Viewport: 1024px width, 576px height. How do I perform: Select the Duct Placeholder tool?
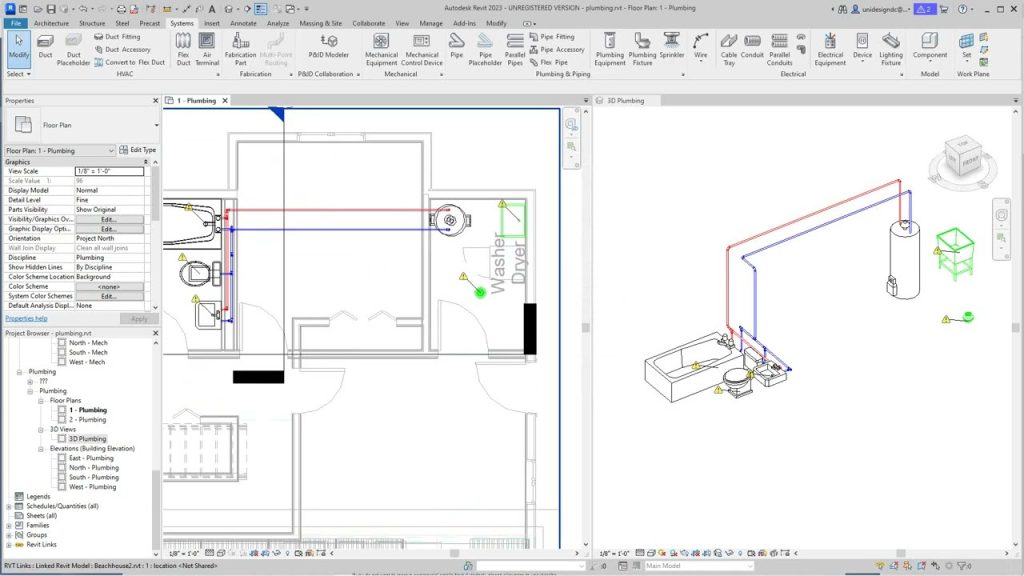(73, 49)
